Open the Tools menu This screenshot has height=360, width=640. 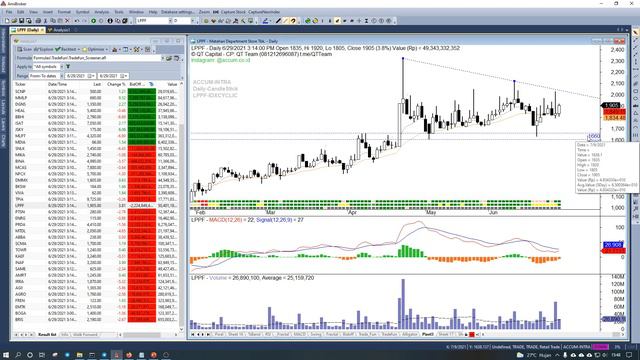(119, 12)
